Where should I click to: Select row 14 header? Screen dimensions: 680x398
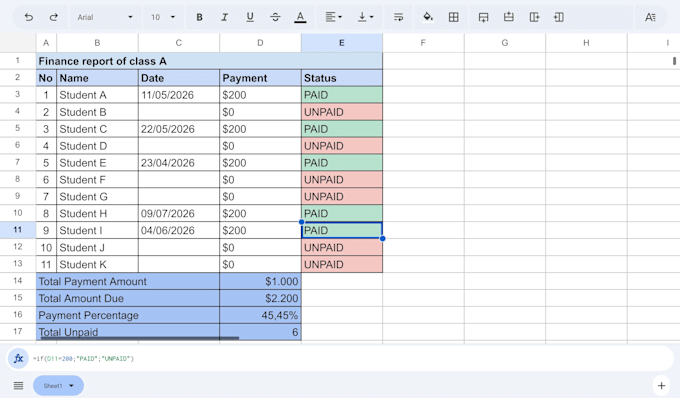[x=18, y=281]
